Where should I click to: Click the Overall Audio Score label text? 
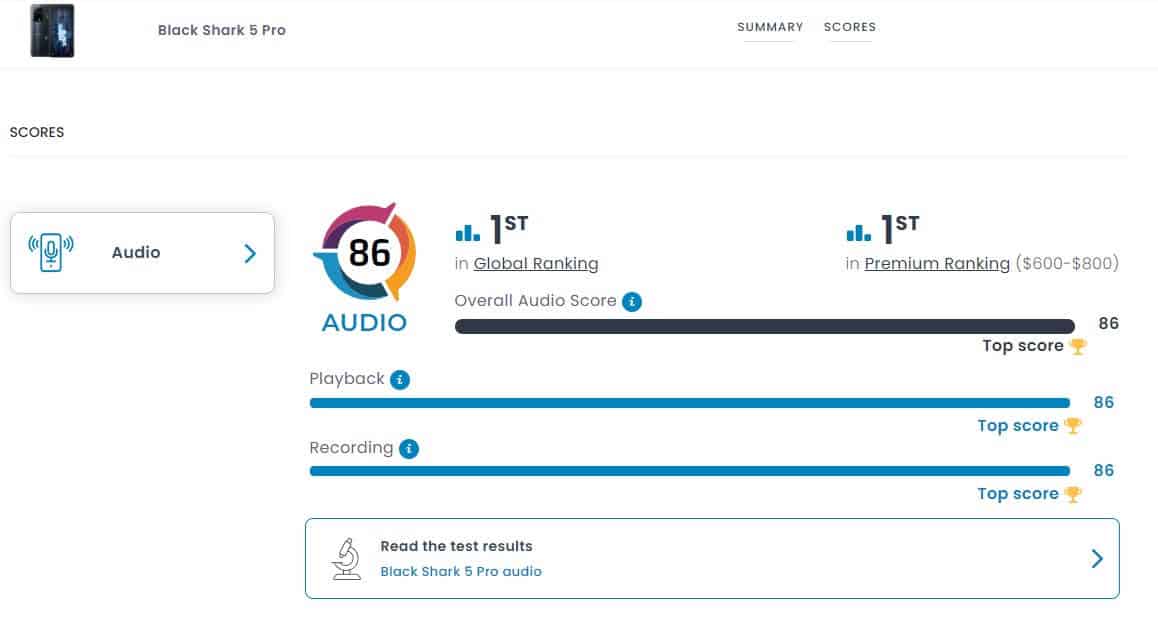point(535,301)
